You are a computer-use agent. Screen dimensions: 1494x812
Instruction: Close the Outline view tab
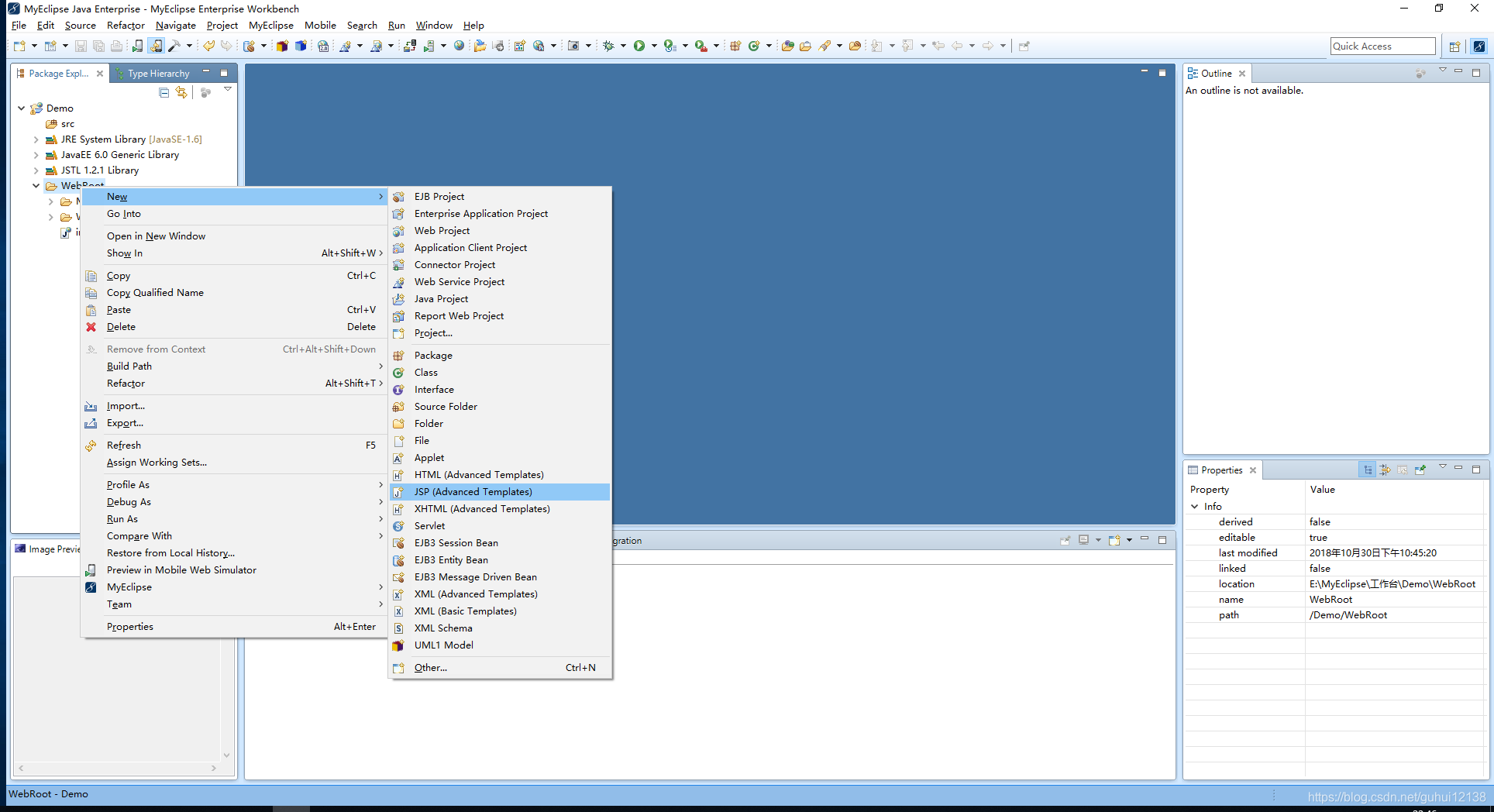tap(1242, 74)
